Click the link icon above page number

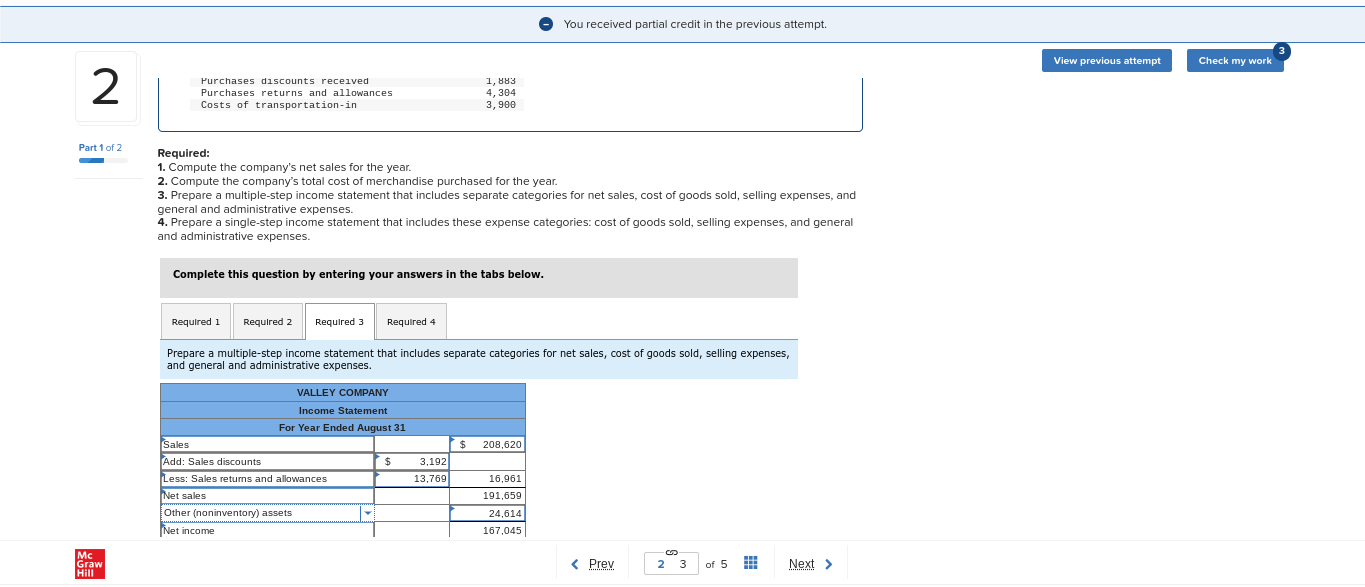pos(670,551)
